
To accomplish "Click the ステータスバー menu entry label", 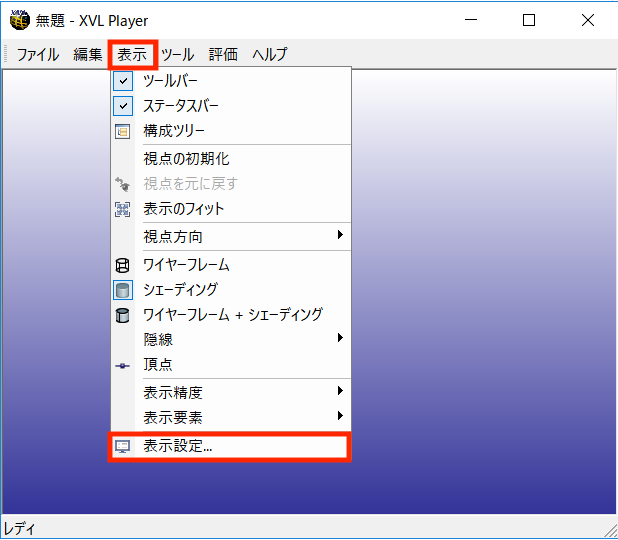I will click(x=181, y=106).
